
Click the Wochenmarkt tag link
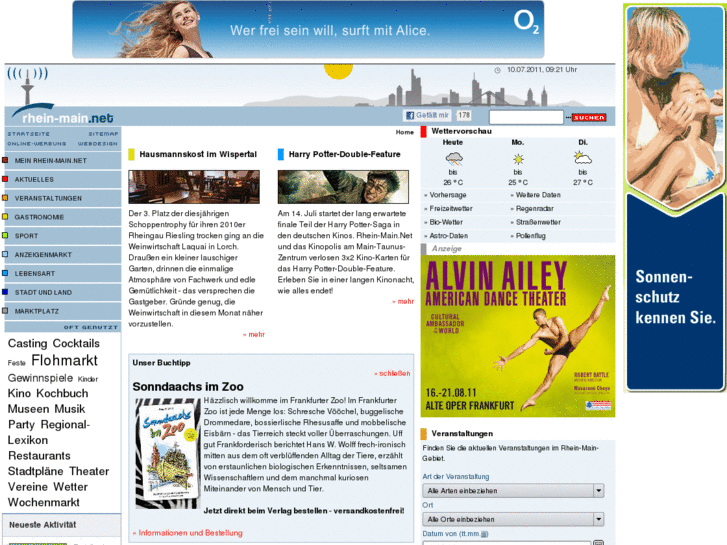(44, 502)
